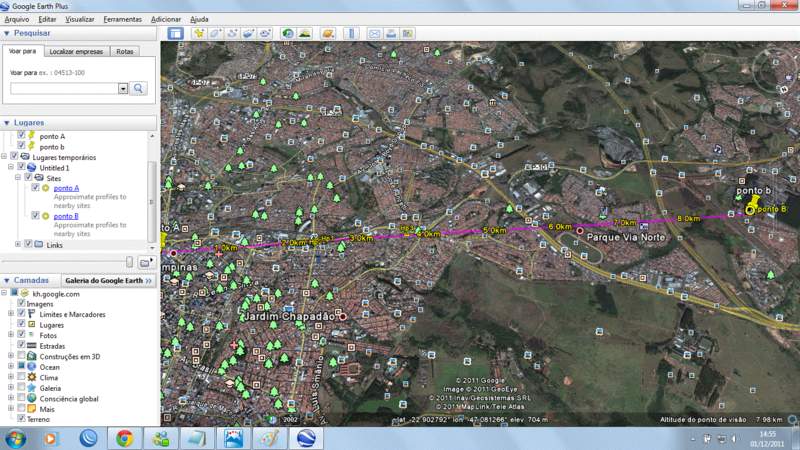This screenshot has width=800, height=450.
Task: Switch to the Rotas tab
Action: (x=124, y=52)
